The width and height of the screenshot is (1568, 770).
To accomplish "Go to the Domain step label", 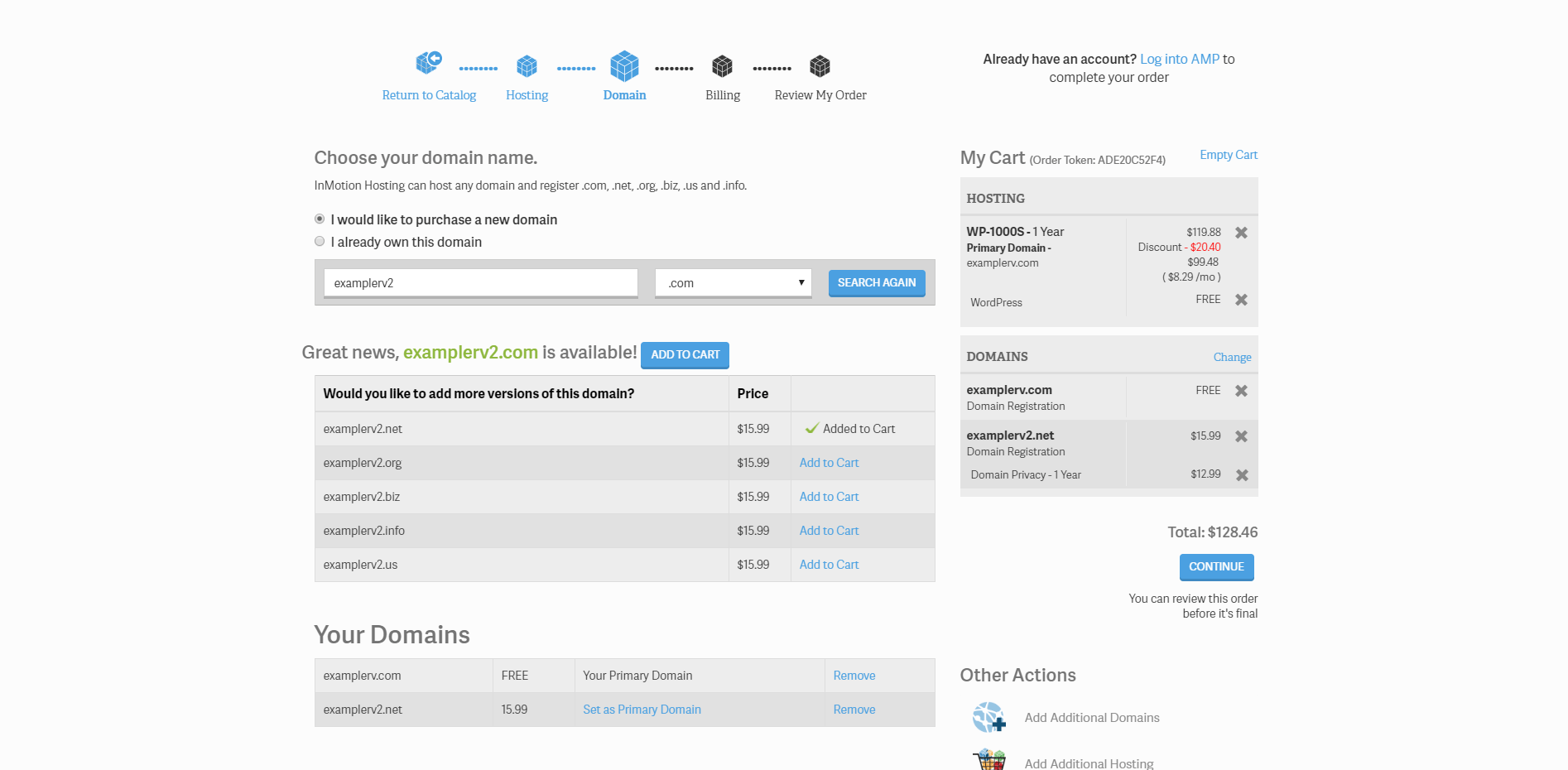I will coord(624,95).
